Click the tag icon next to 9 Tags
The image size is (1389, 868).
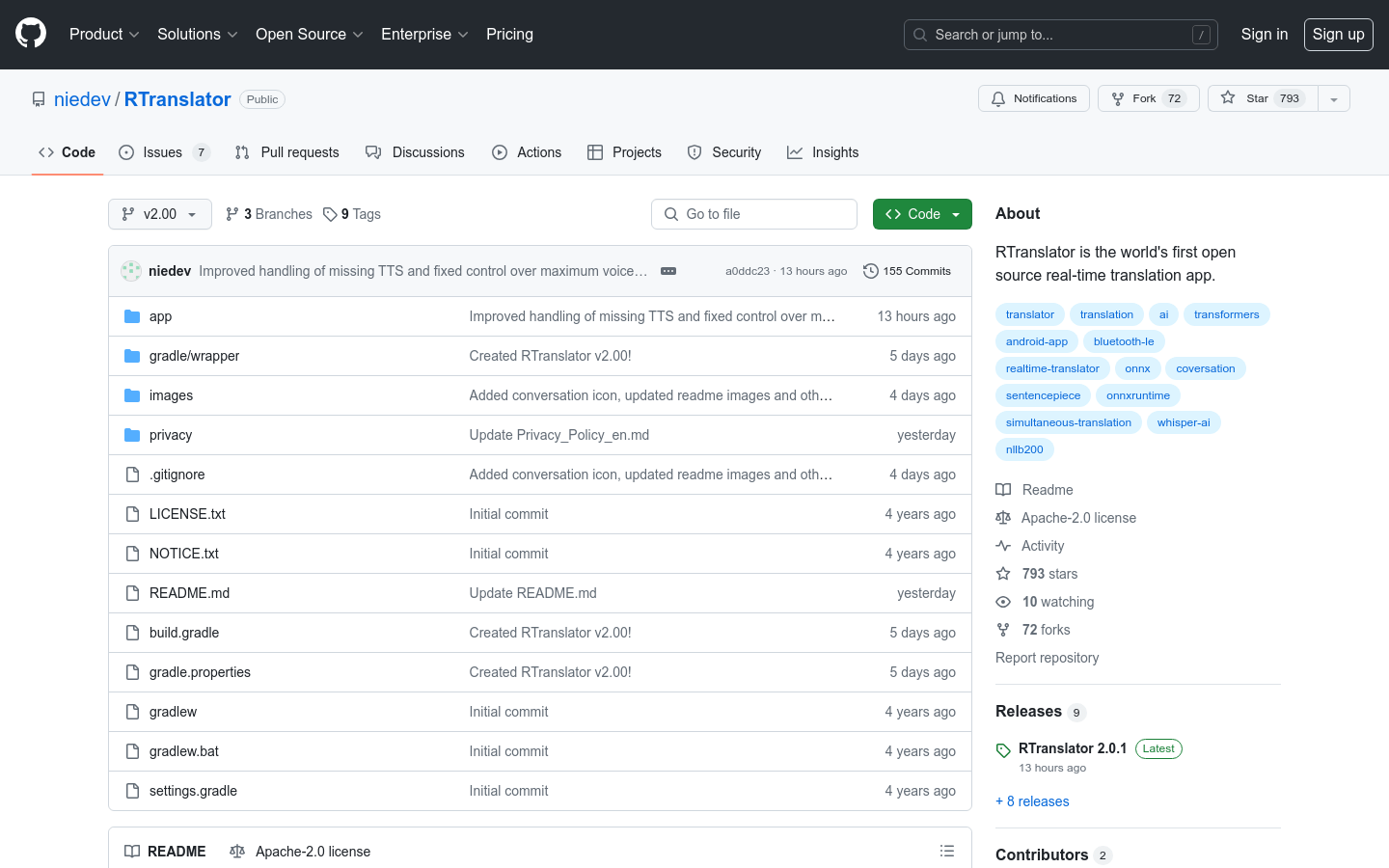(330, 214)
